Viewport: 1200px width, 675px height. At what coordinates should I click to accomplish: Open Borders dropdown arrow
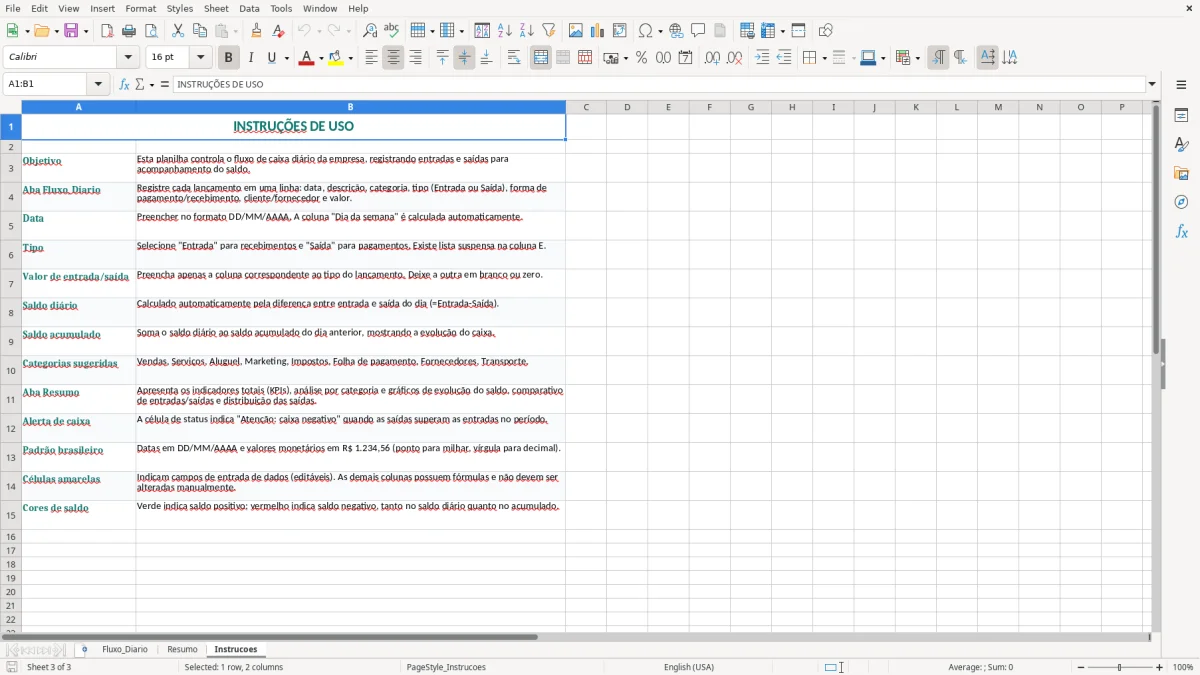pos(824,58)
